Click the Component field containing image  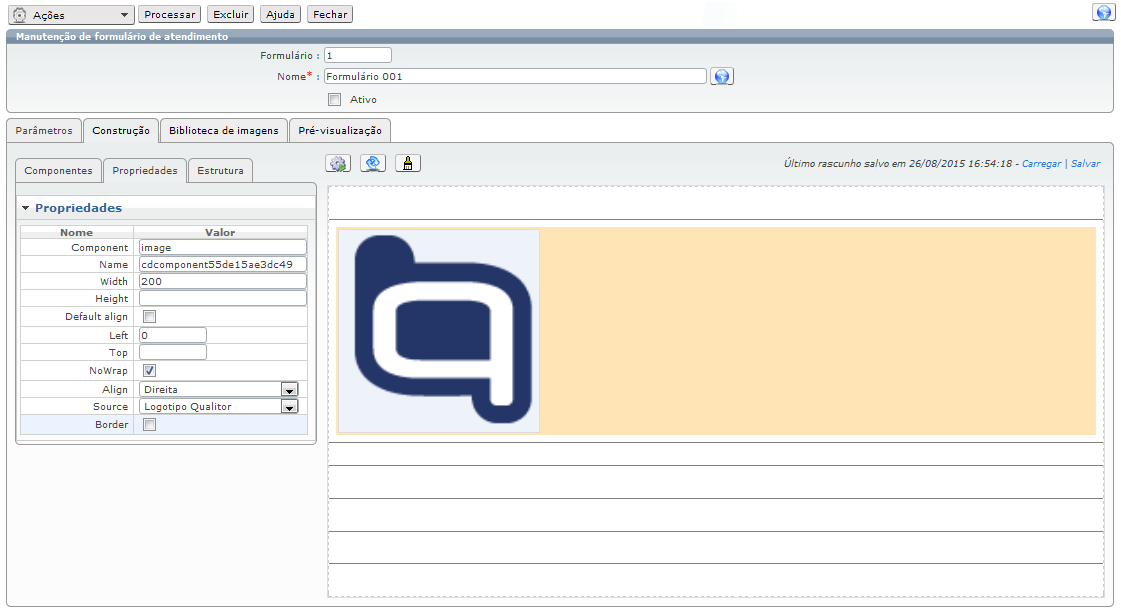point(222,247)
